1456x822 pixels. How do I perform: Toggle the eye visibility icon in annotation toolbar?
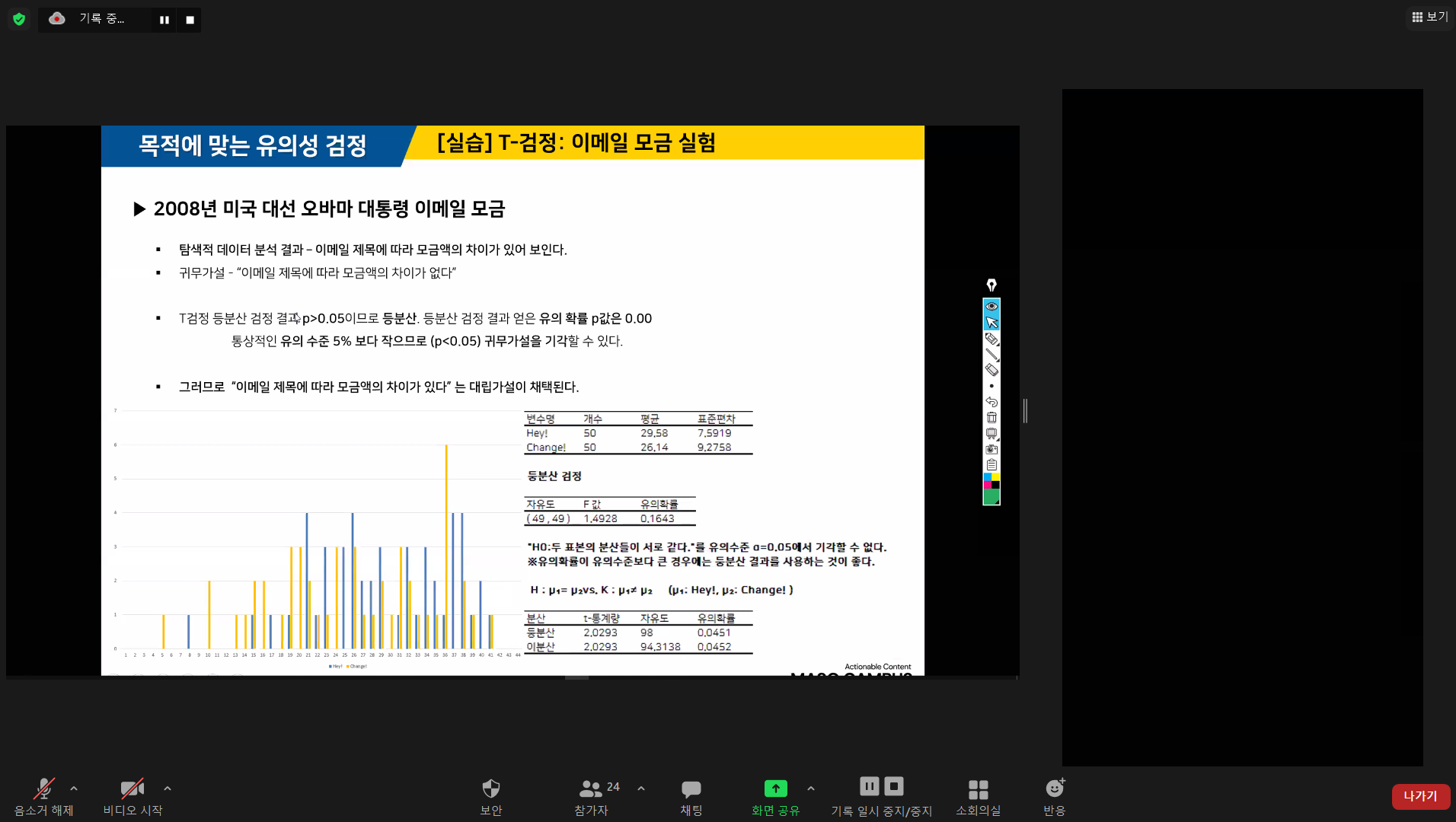pyautogui.click(x=991, y=306)
